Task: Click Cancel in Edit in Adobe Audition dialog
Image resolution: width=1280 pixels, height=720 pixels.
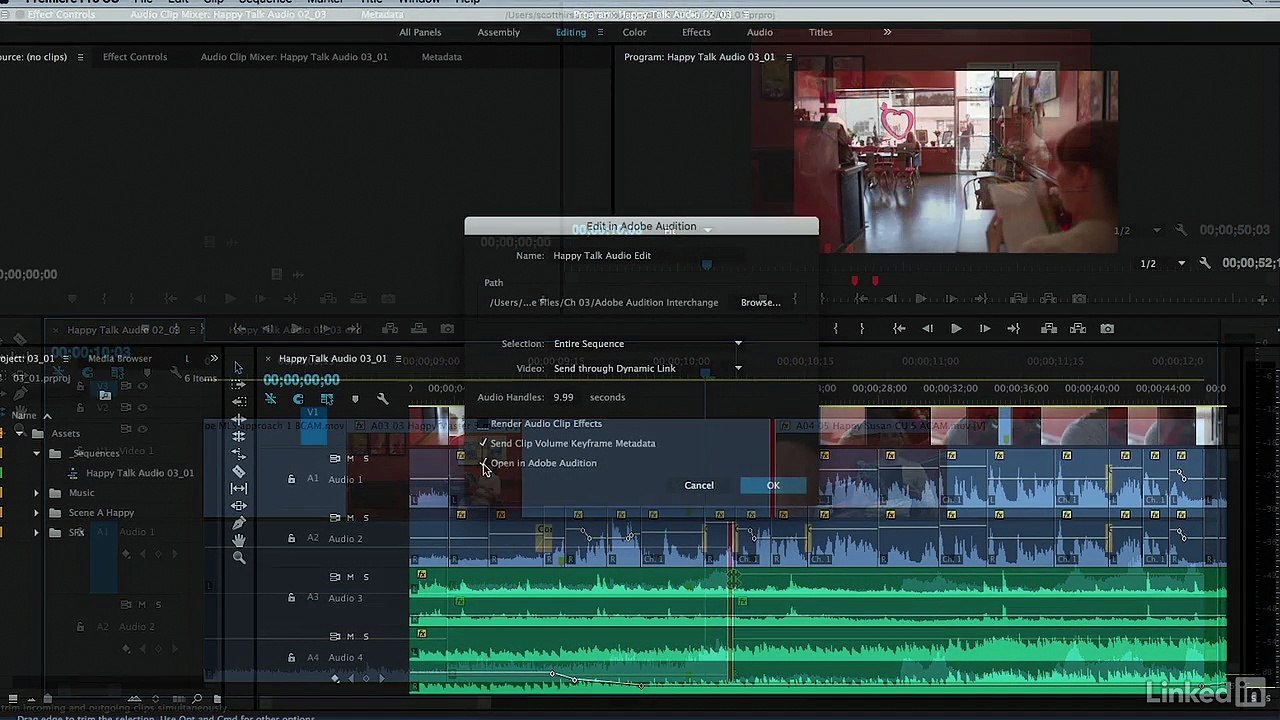Action: 699,485
